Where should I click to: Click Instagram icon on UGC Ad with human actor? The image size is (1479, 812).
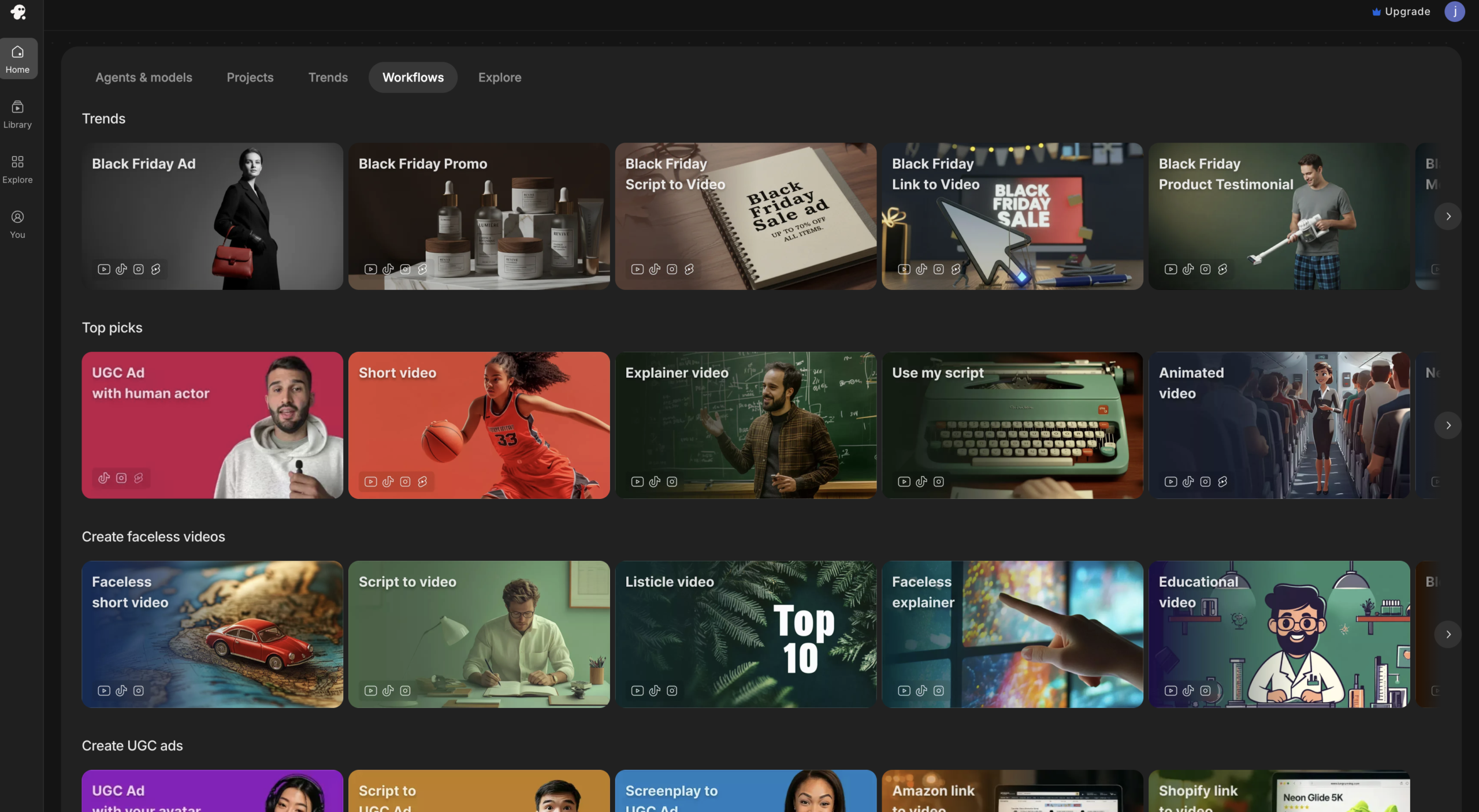tap(121, 478)
